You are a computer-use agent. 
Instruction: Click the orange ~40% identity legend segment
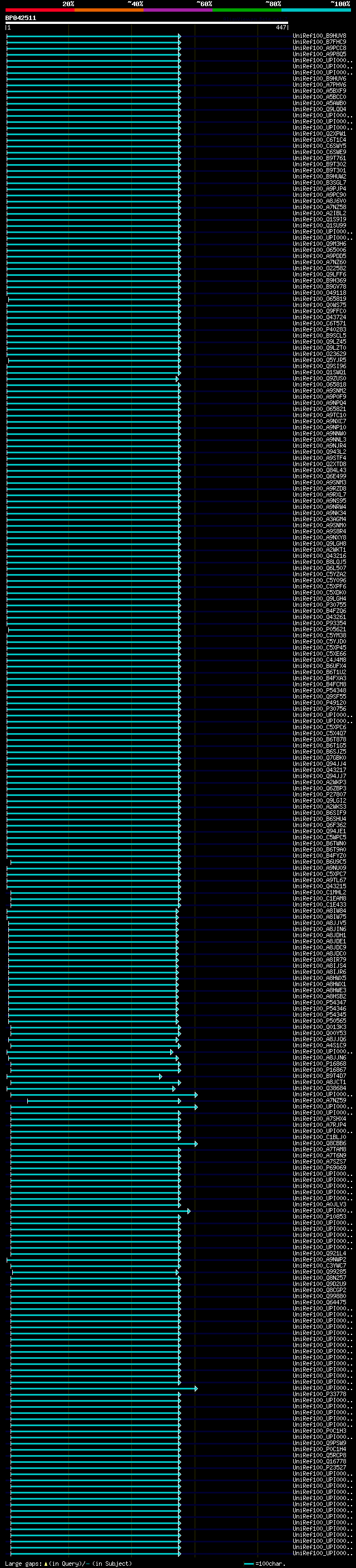[109, 10]
